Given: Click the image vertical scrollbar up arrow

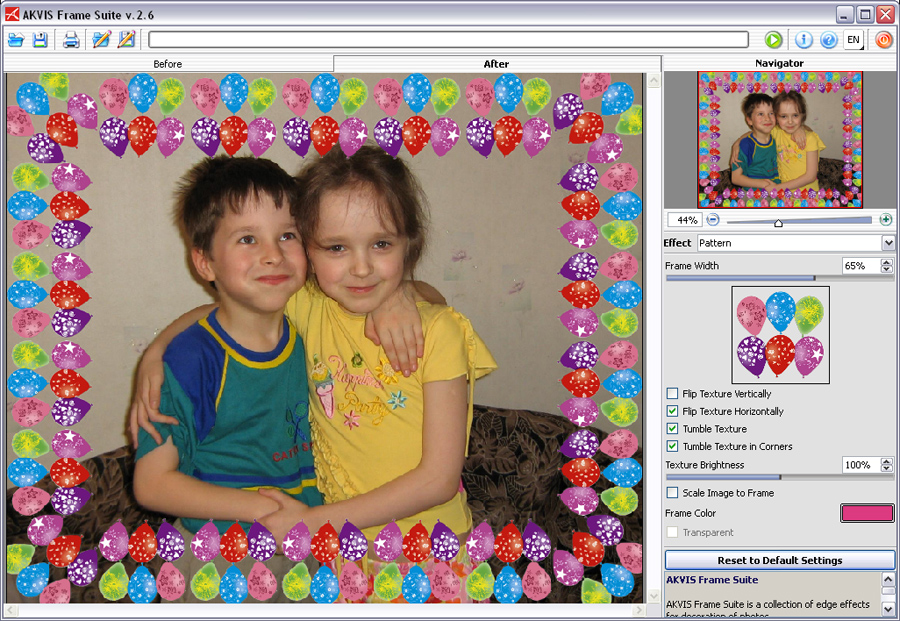Looking at the screenshot, I should click(654, 81).
